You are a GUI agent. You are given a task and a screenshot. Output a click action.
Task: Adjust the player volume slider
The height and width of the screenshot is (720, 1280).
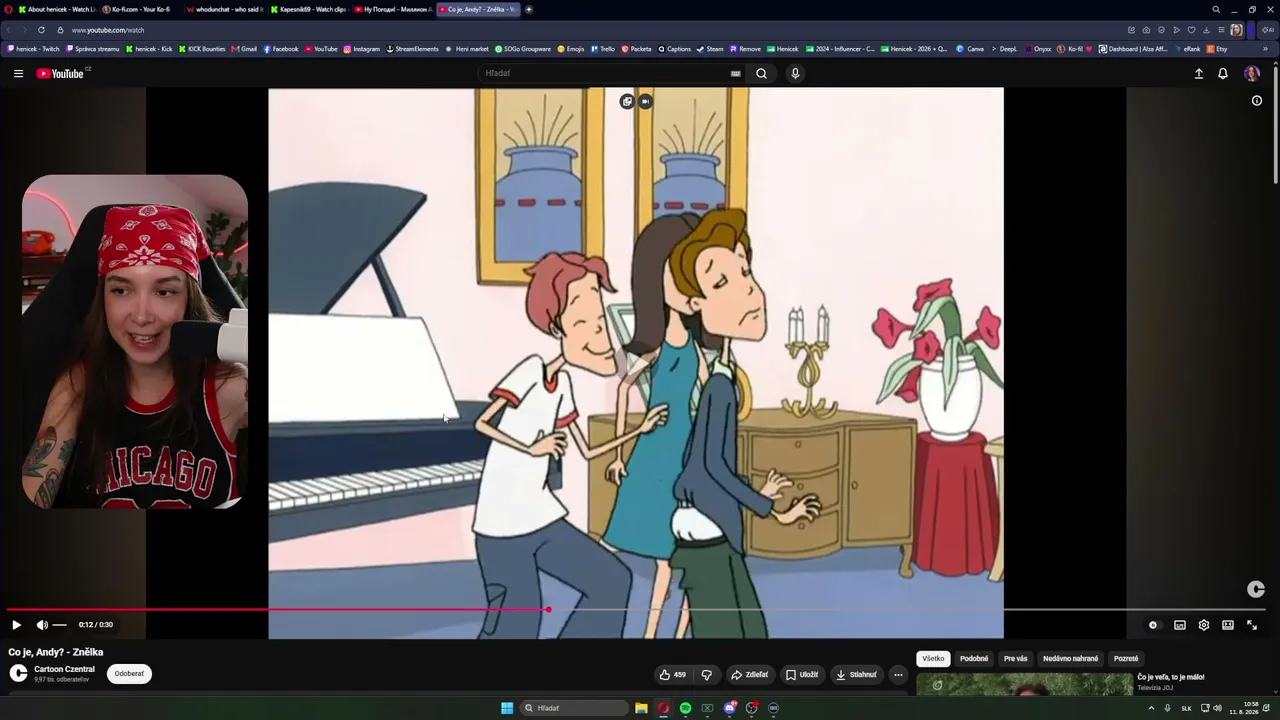(x=59, y=625)
